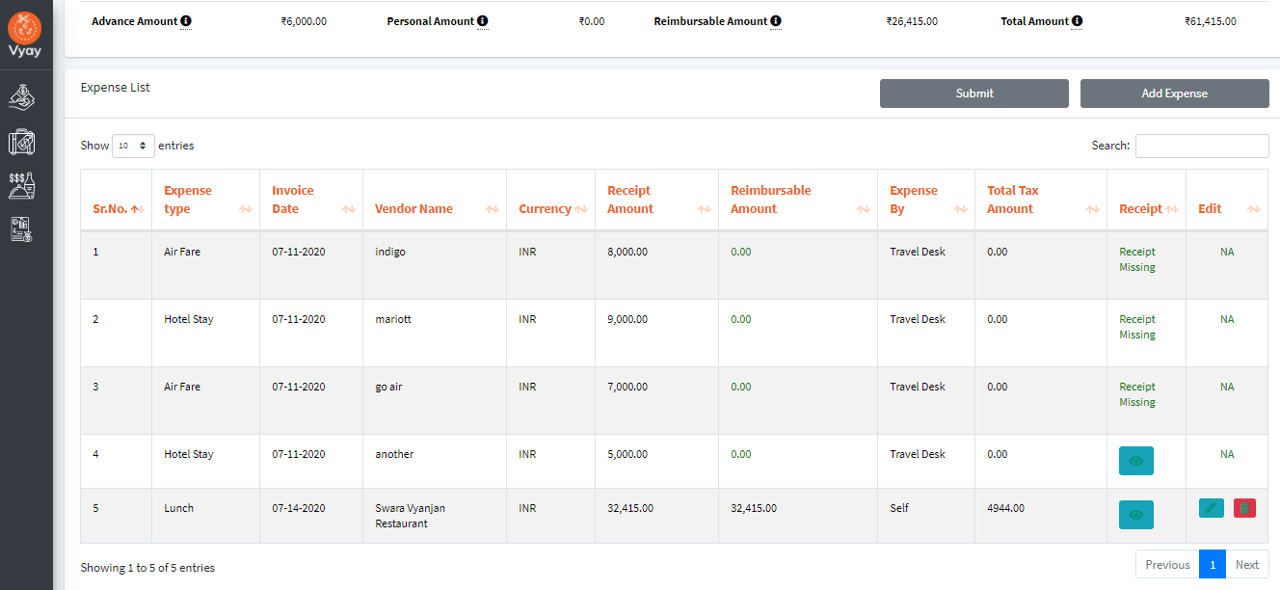Click the Vyay logo in the sidebar
This screenshot has height=590, width=1280.
[x=25, y=34]
